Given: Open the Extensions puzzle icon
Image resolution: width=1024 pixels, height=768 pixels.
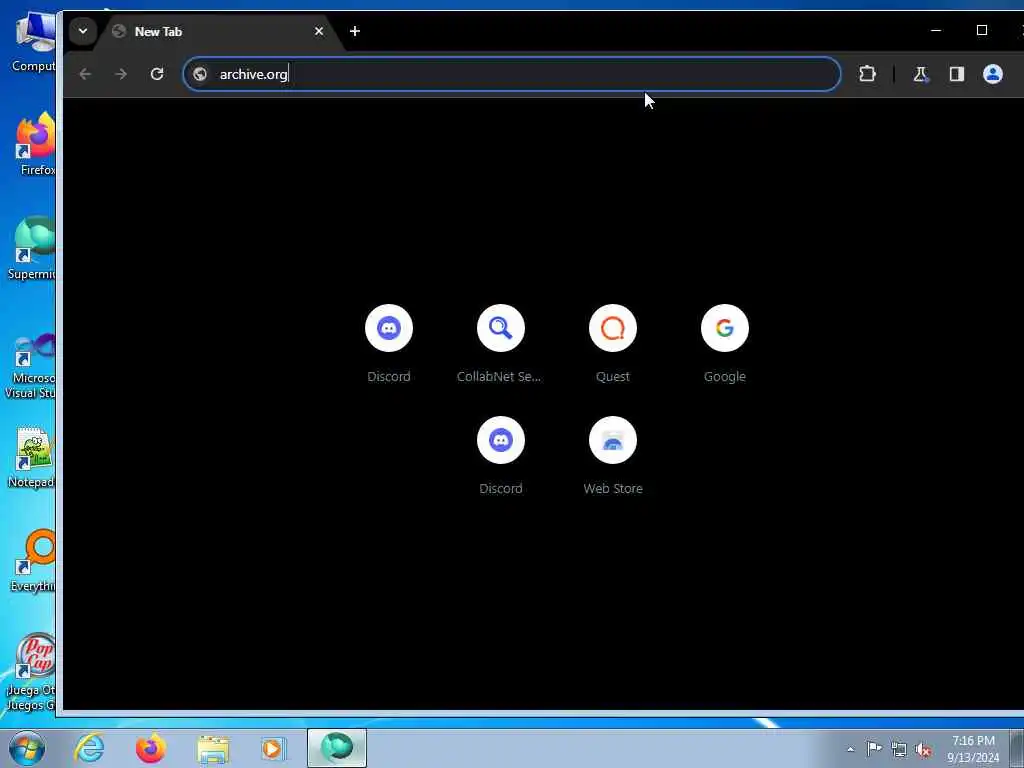Looking at the screenshot, I should (x=867, y=74).
